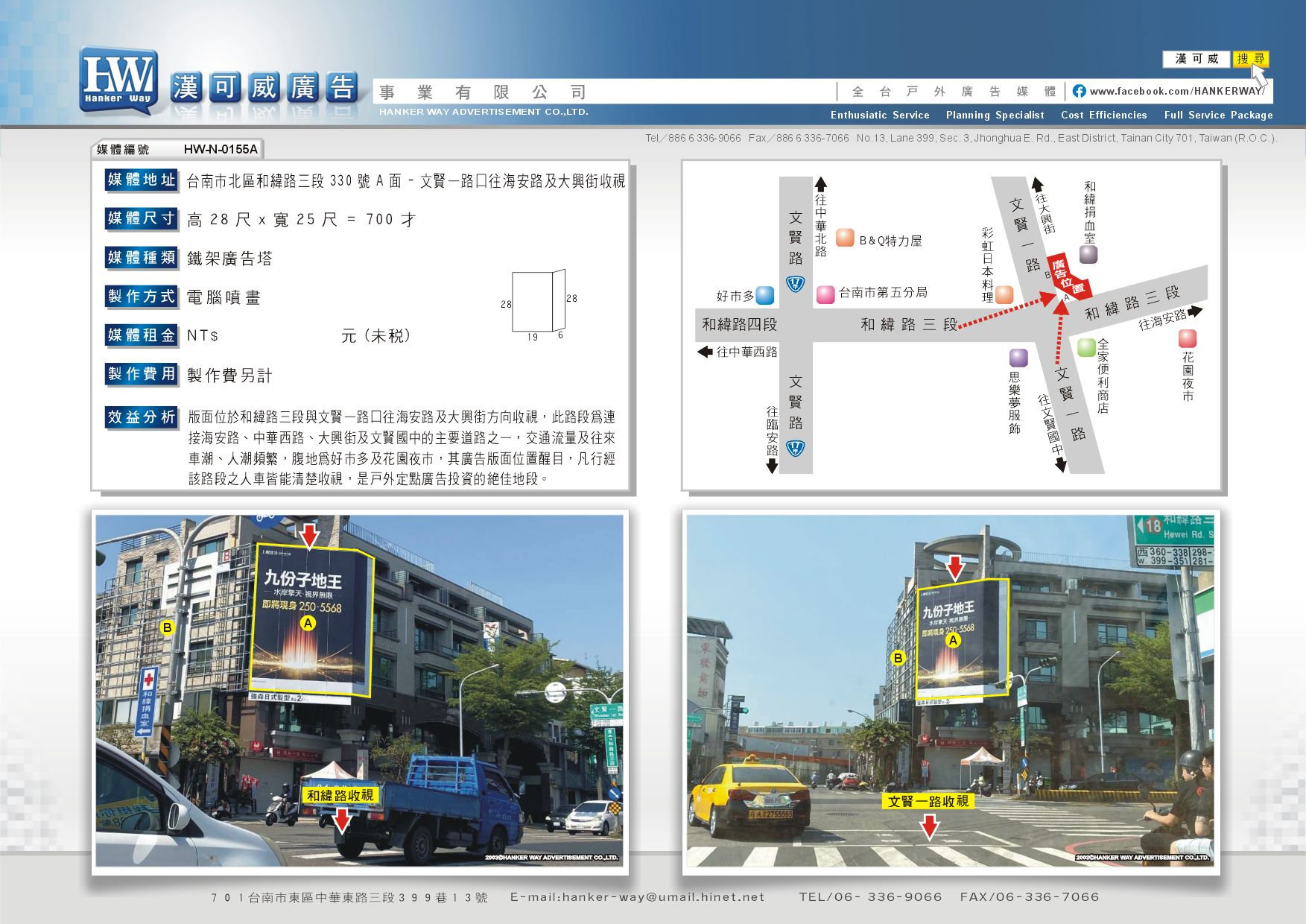The image size is (1306, 924).
Task: Click the 往臨安路 down arrow
Action: pos(773,466)
